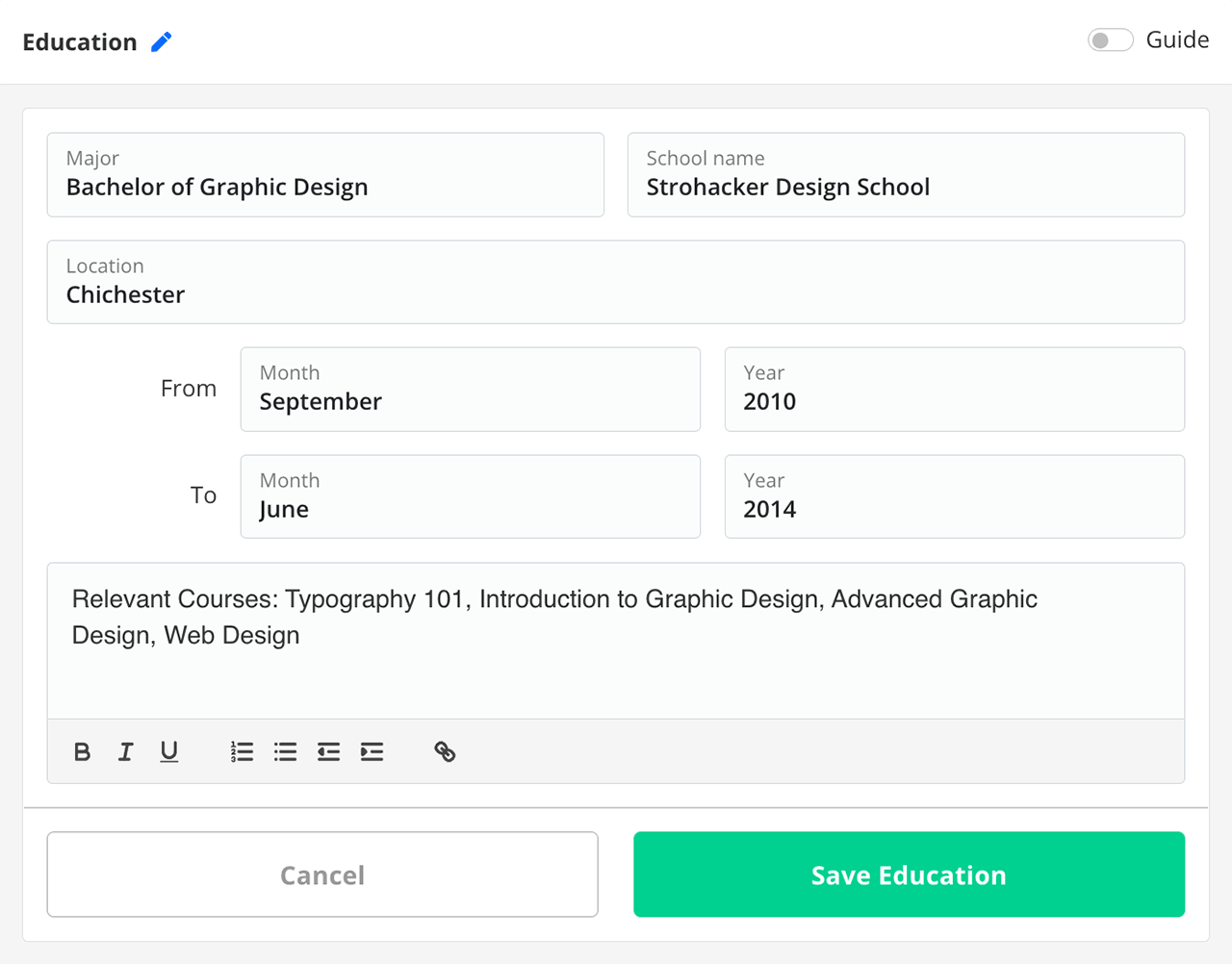Image resolution: width=1232 pixels, height=964 pixels.
Task: Insert a numbered list
Action: (x=242, y=751)
